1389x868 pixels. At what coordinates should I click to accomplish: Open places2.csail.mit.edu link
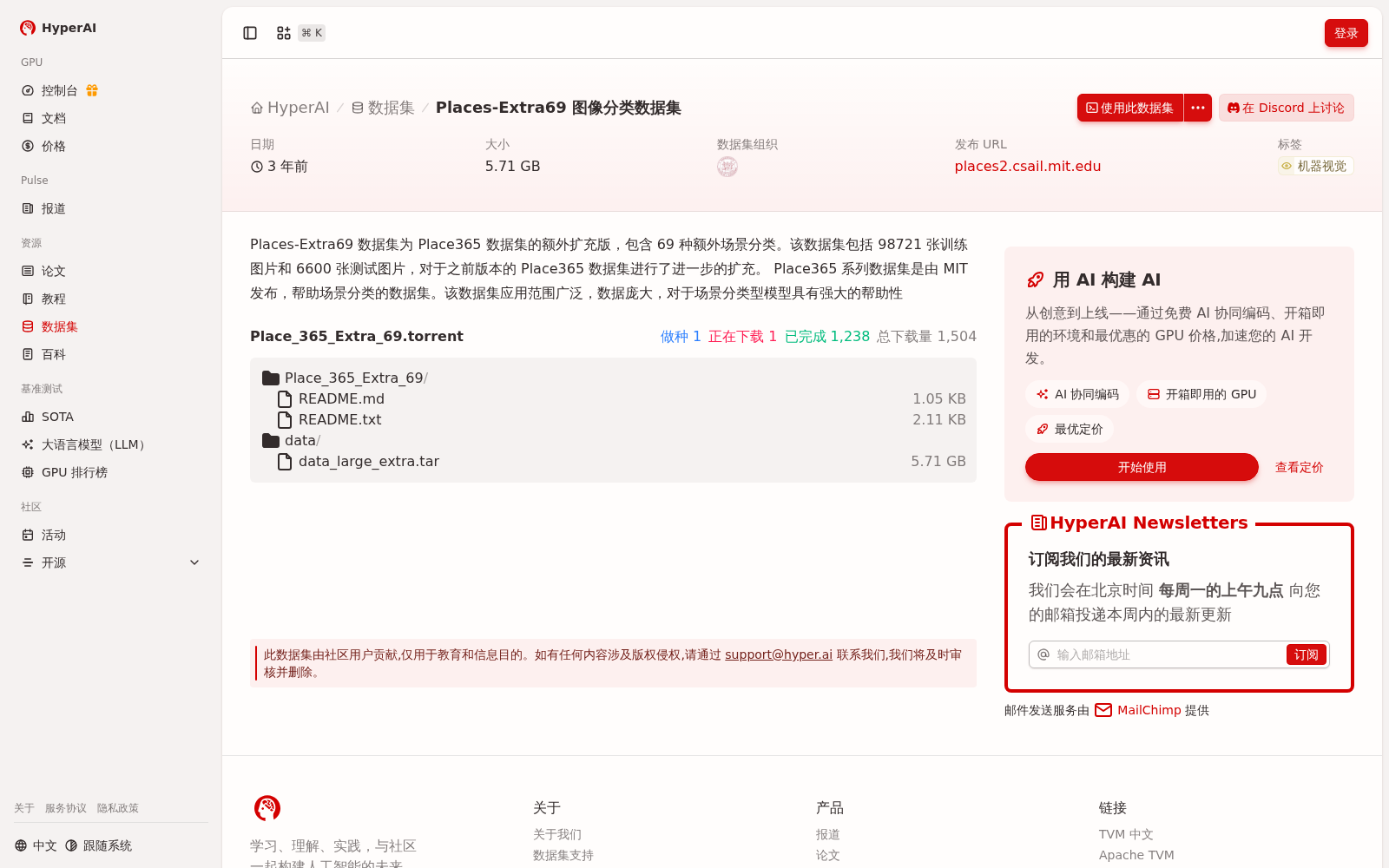(x=1028, y=166)
